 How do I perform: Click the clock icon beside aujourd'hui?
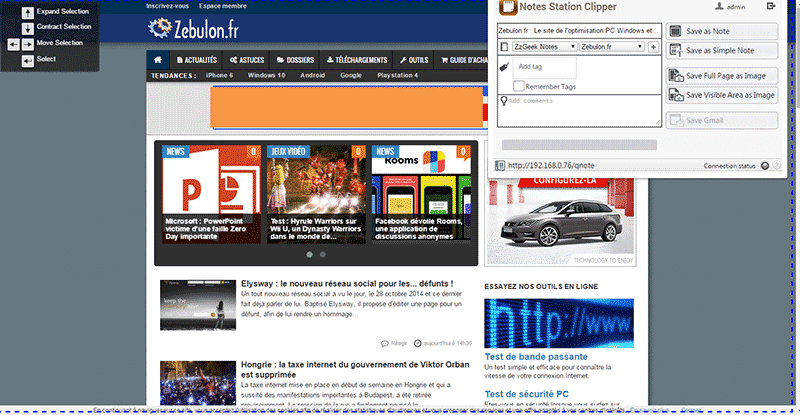(x=417, y=344)
